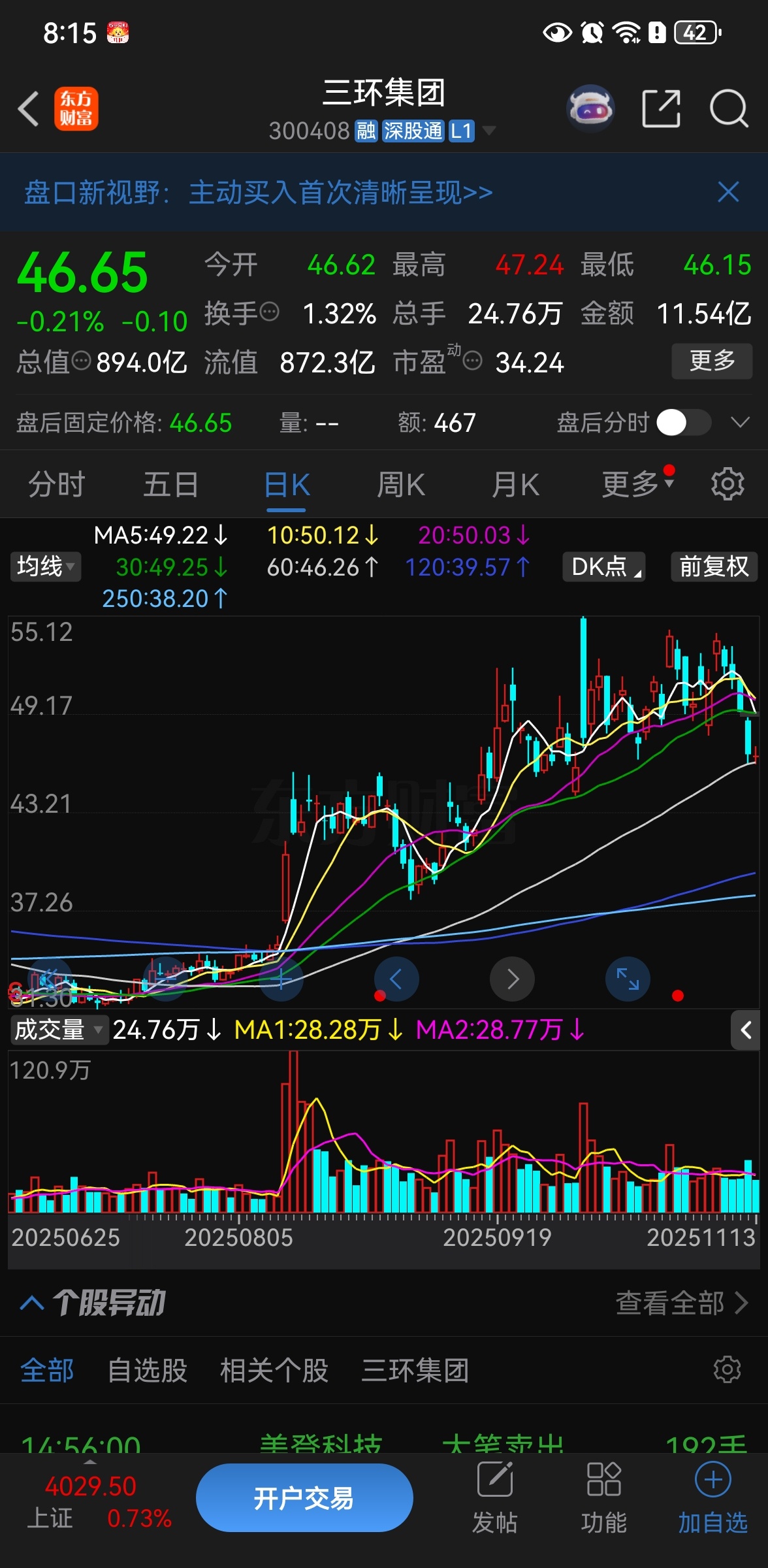Tap current price 46.65

click(83, 272)
